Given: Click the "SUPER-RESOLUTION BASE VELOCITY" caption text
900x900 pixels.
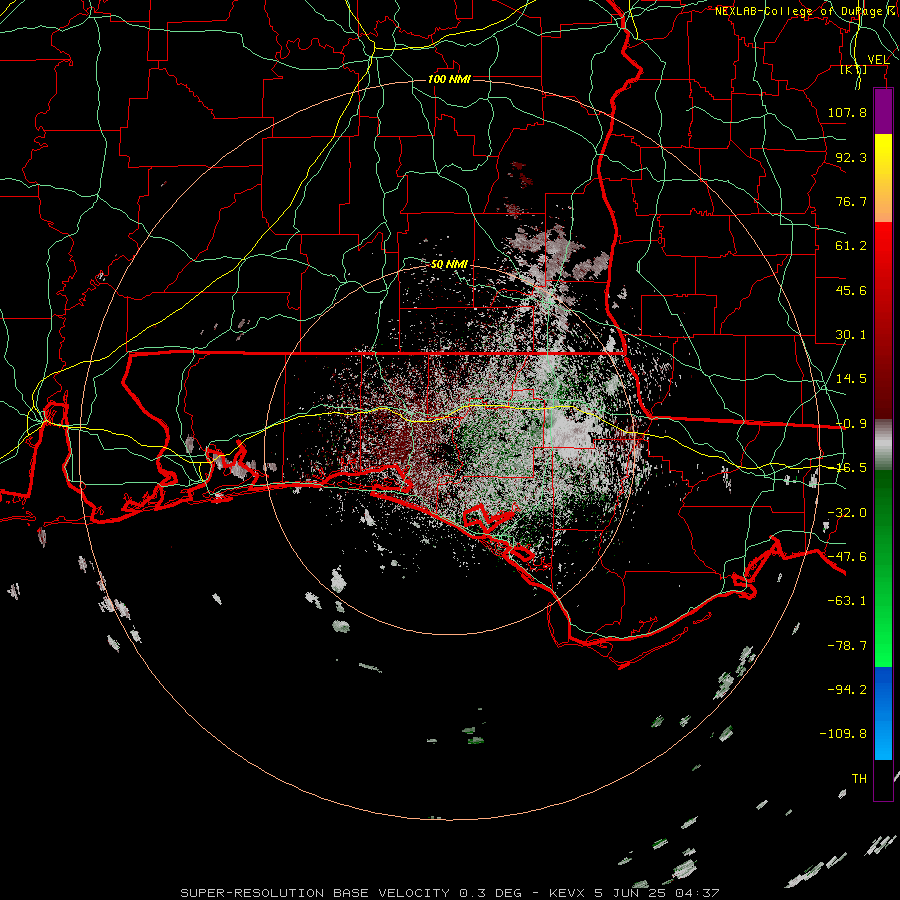Looking at the screenshot, I should point(317,893).
